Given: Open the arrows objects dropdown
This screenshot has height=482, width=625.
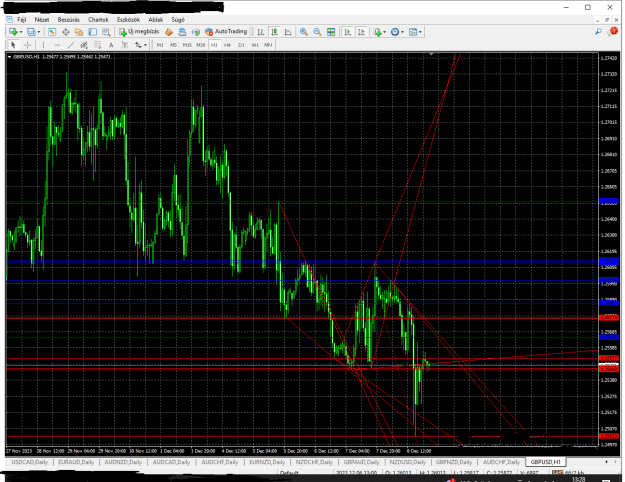Looking at the screenshot, I should coord(141,45).
